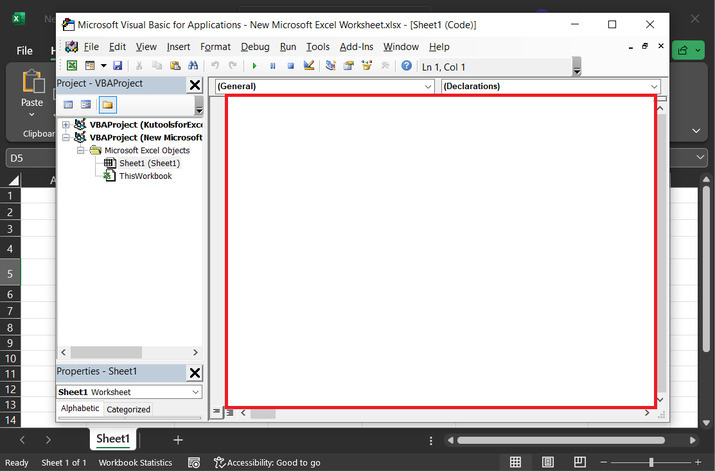Click the Procedure View button in code window
This screenshot has width=715, height=472.
(x=217, y=412)
